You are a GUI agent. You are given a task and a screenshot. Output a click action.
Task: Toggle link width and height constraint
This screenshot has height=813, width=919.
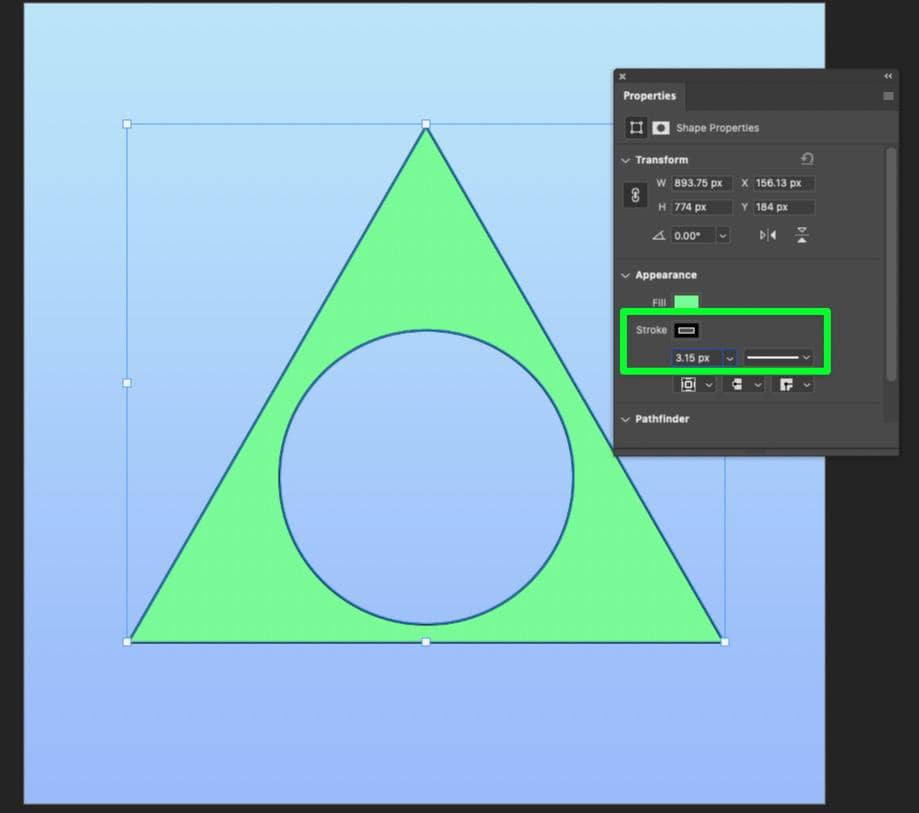(x=635, y=195)
